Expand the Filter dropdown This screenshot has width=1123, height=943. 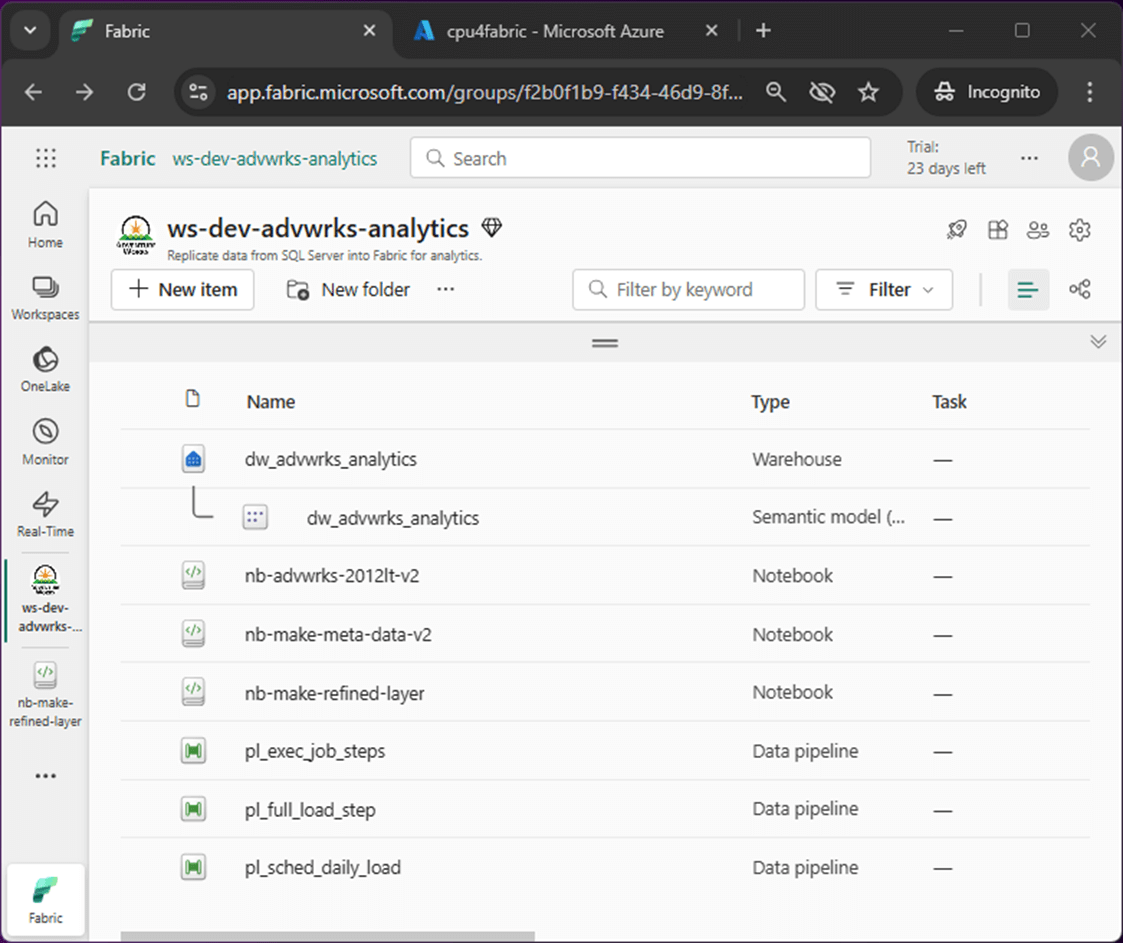point(884,290)
